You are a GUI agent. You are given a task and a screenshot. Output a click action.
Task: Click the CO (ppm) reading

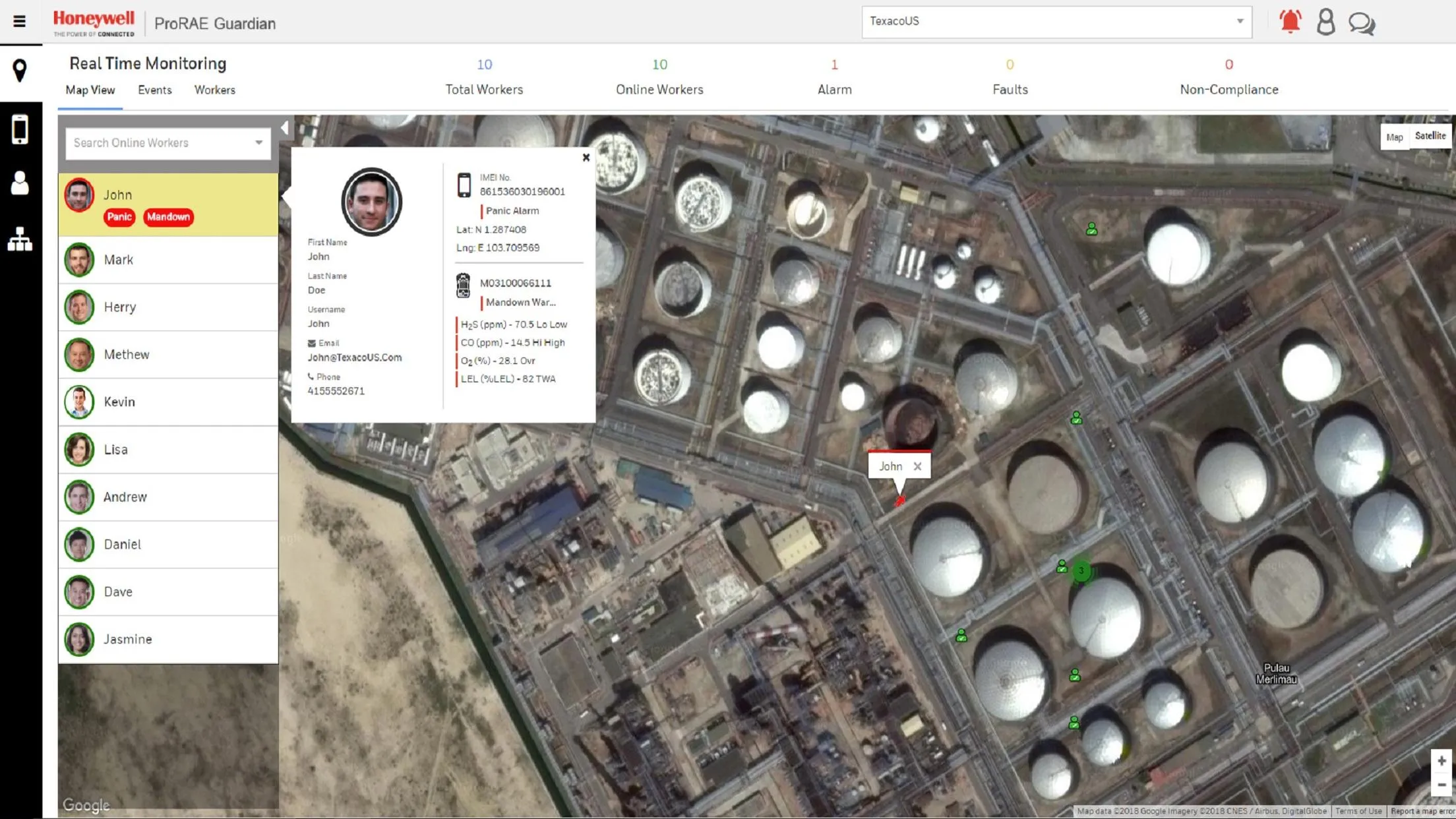512,343
